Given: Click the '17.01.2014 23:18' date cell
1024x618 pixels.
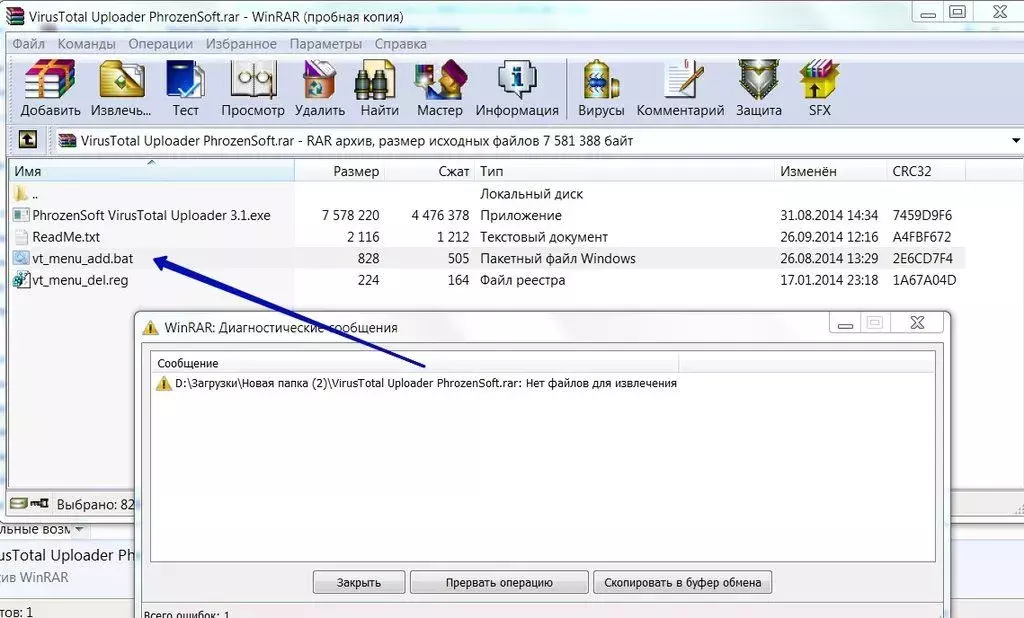Looking at the screenshot, I should [829, 280].
